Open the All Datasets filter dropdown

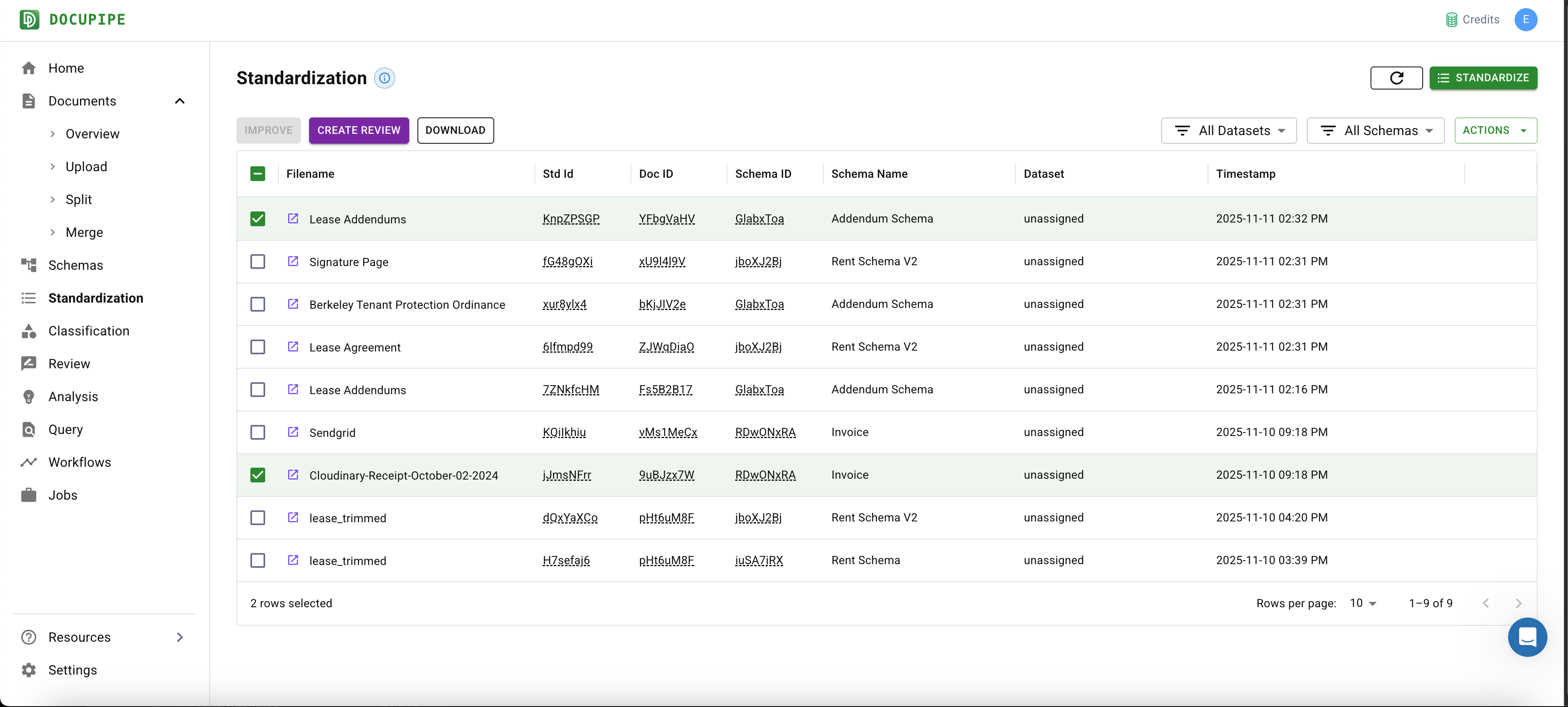coord(1229,130)
